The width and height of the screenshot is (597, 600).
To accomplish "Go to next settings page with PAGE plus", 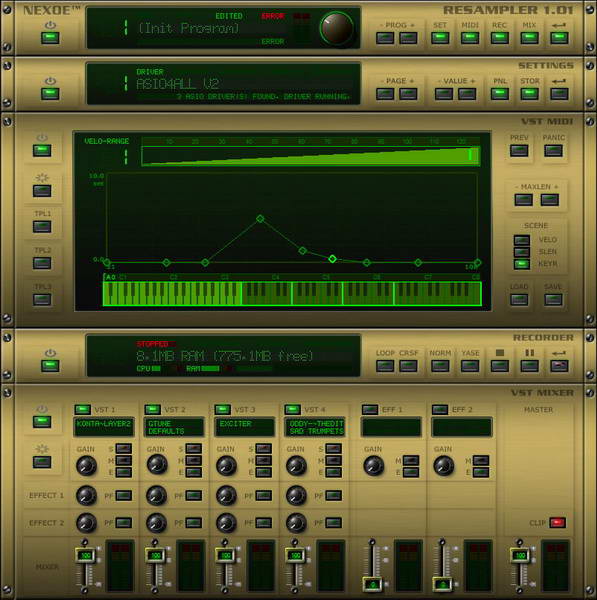I will click(408, 94).
